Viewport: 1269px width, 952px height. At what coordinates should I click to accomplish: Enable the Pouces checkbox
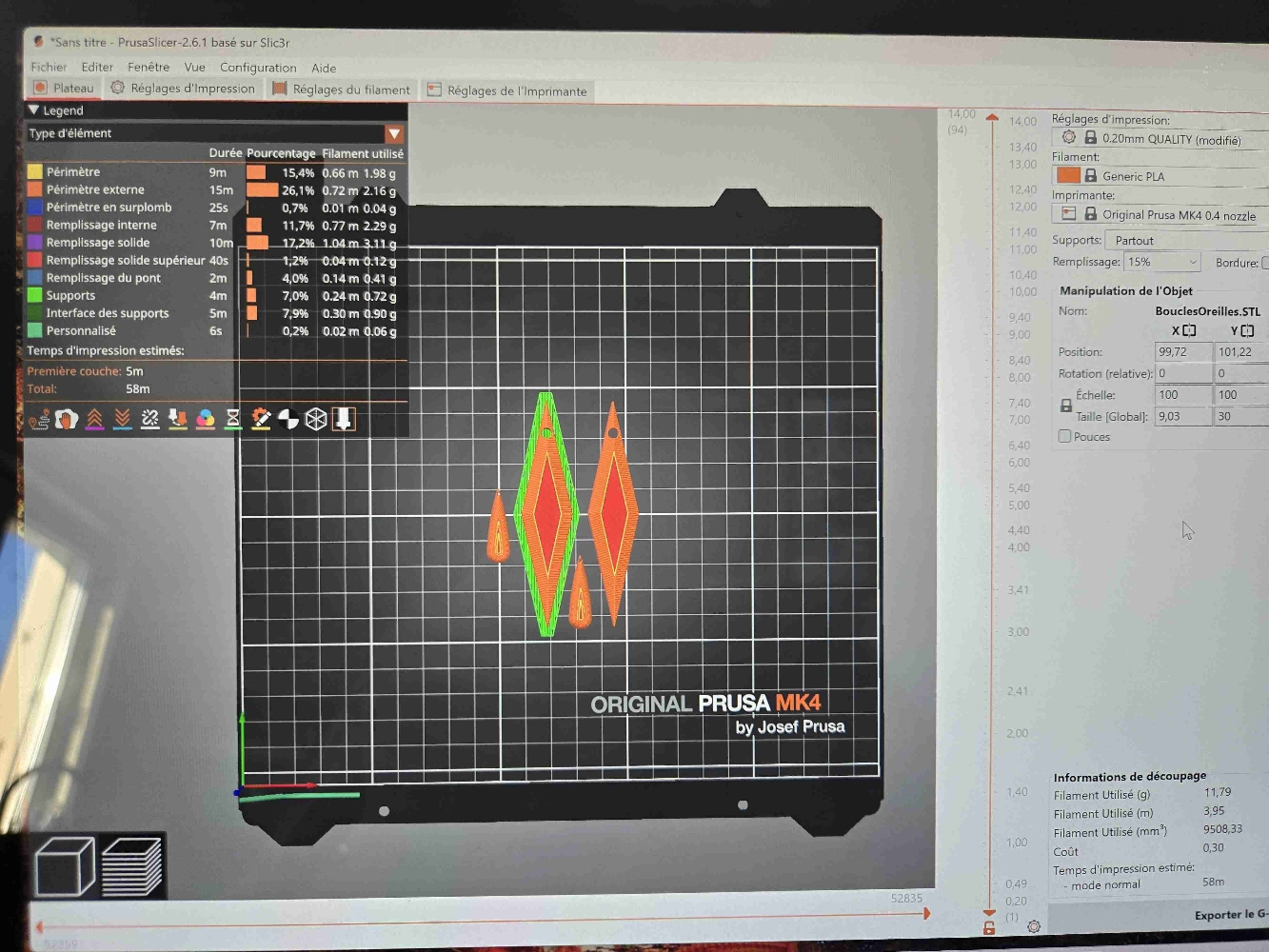click(x=1064, y=436)
